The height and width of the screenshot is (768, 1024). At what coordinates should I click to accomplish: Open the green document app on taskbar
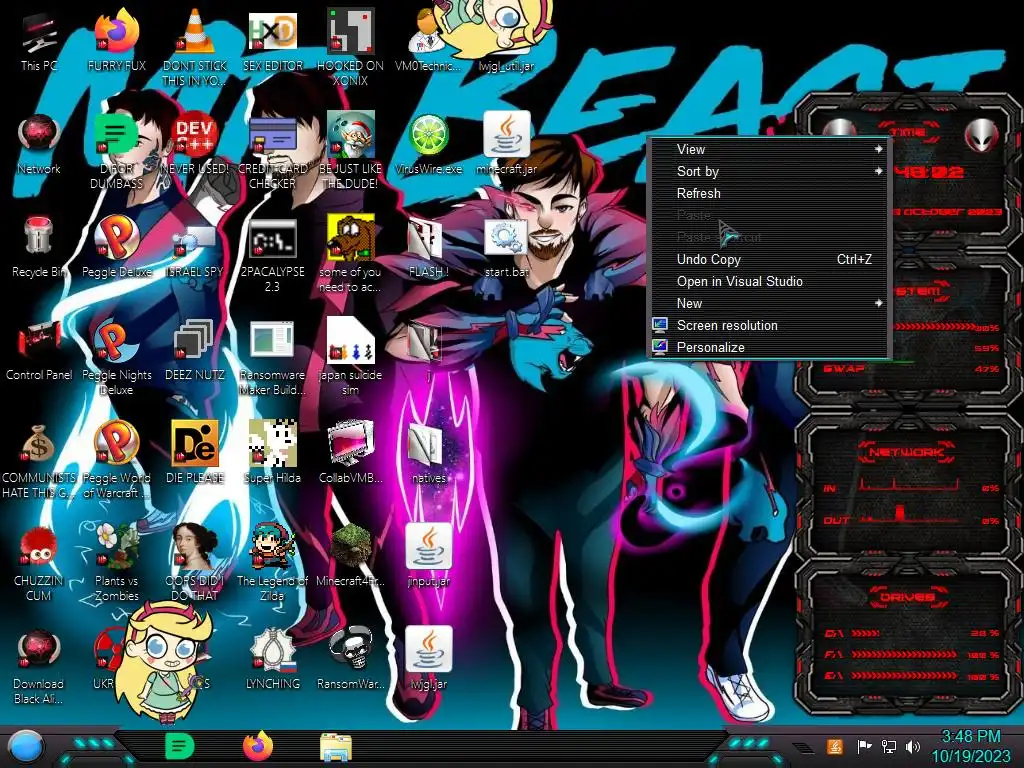point(180,746)
